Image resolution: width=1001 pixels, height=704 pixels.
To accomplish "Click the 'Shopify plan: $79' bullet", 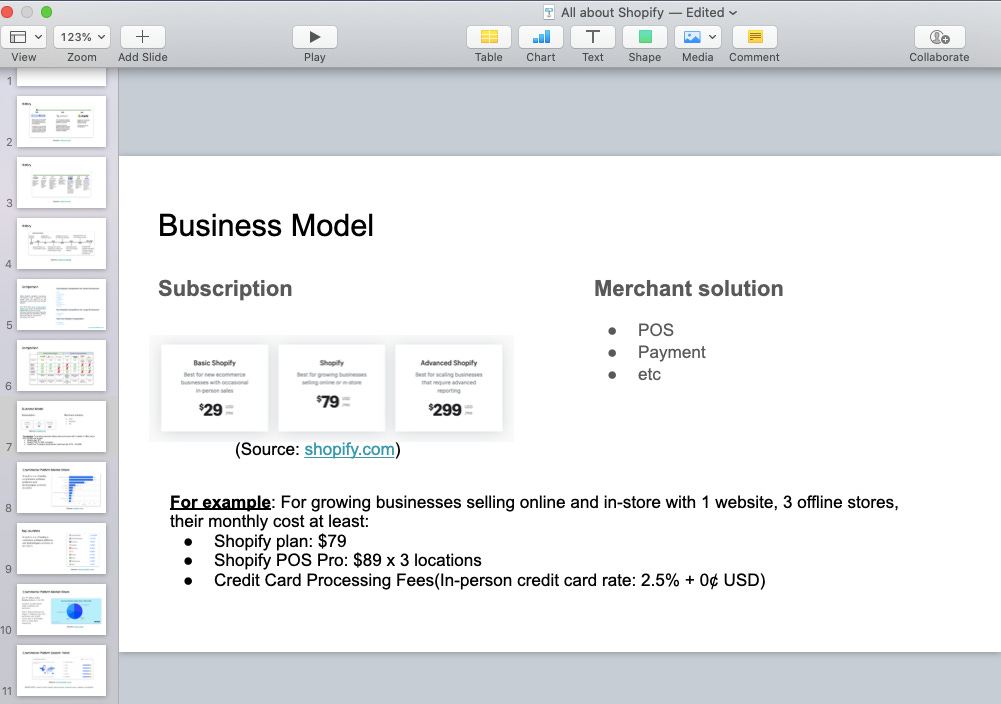I will [x=280, y=541].
